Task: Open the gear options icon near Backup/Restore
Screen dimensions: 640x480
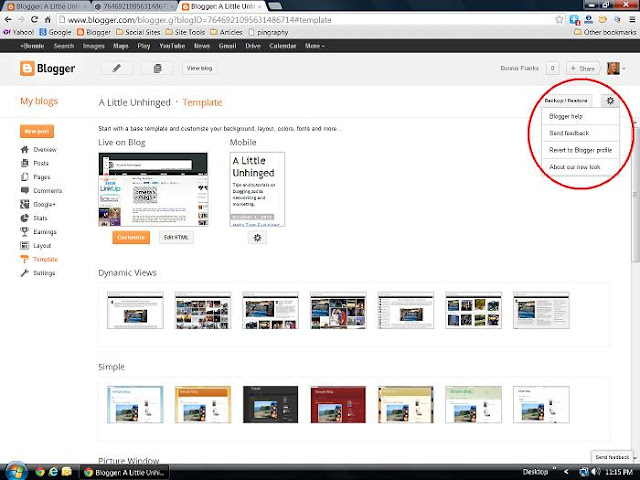Action: point(610,100)
